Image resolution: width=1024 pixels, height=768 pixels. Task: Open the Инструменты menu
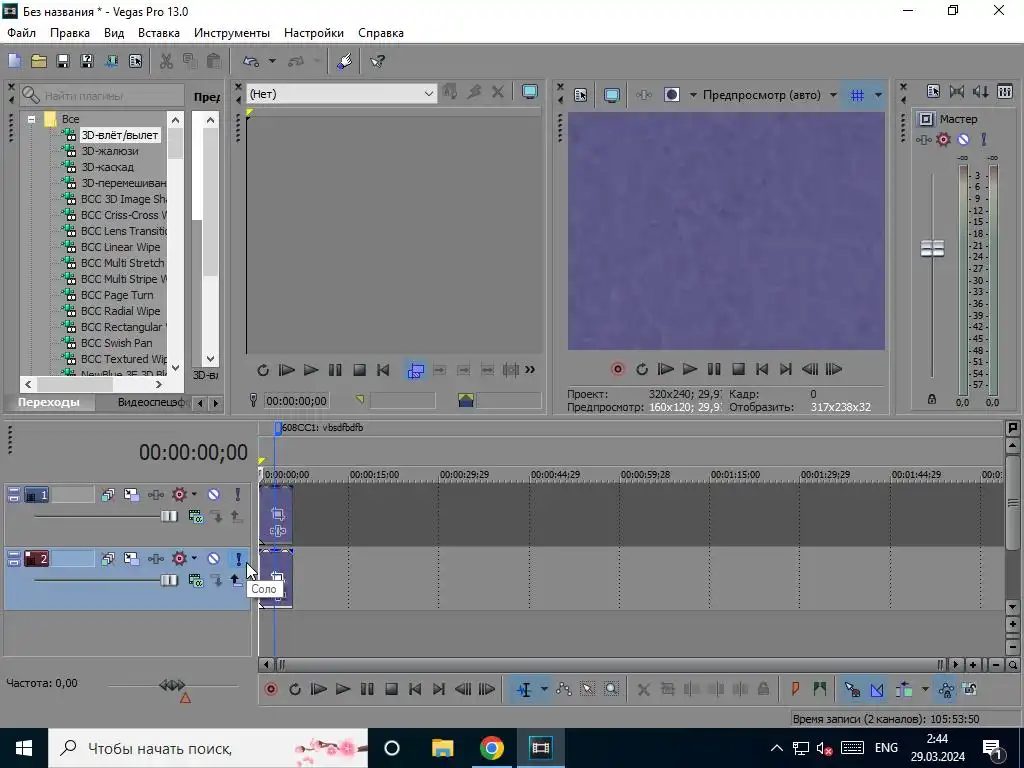tap(232, 33)
